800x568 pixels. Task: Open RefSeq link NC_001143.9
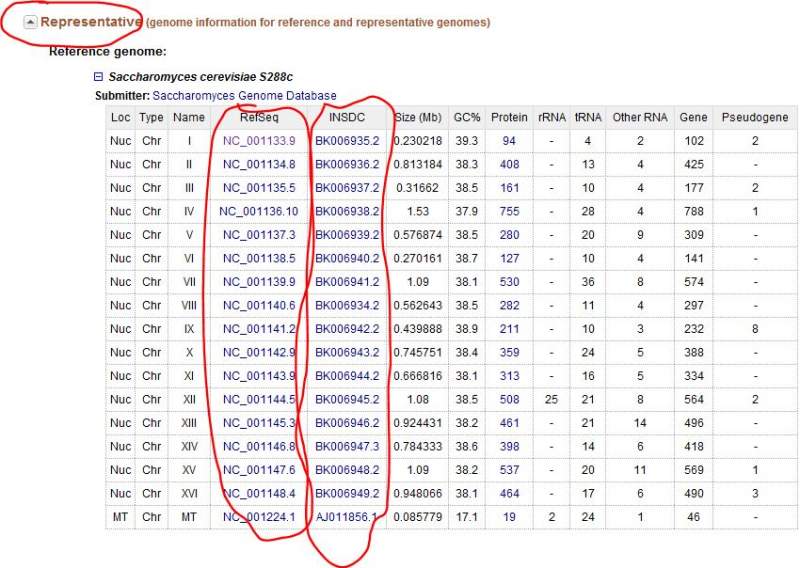259,376
